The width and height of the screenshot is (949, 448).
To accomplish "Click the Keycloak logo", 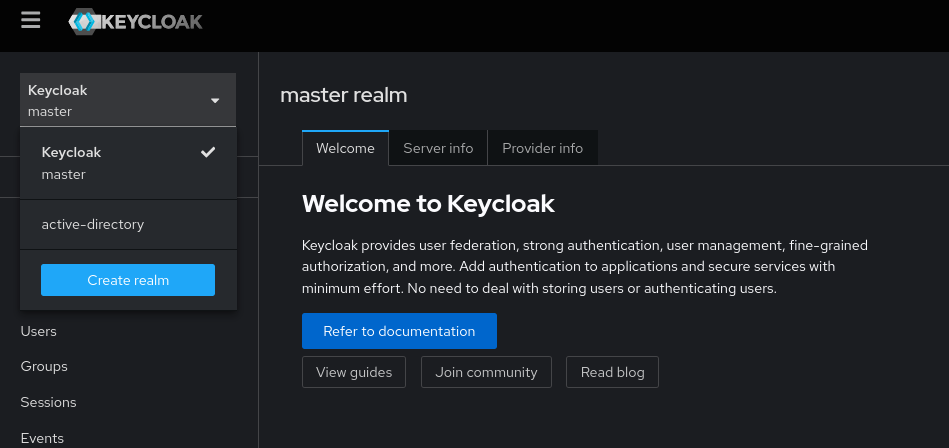I will (135, 22).
